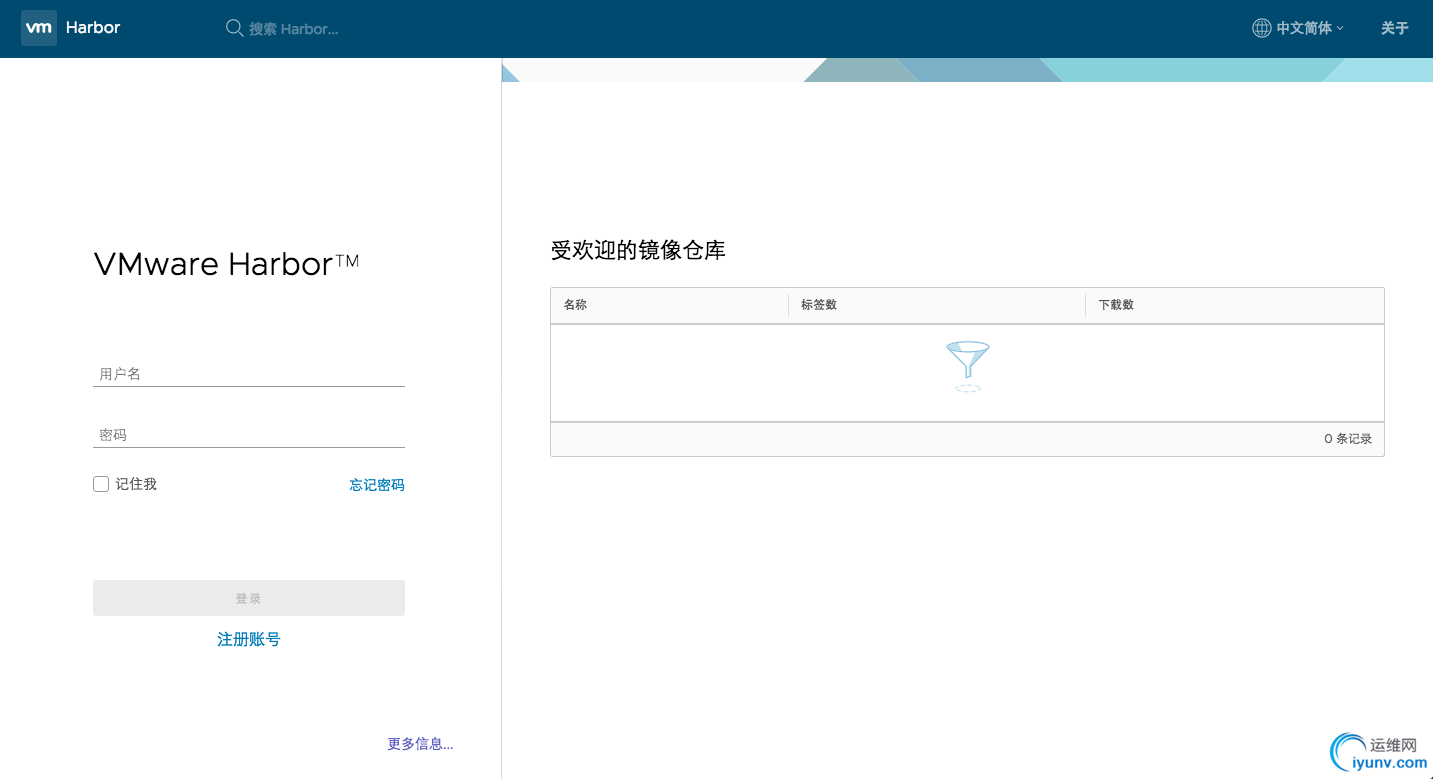Focus the 密码 input field
This screenshot has width=1433, height=779.
pos(249,435)
